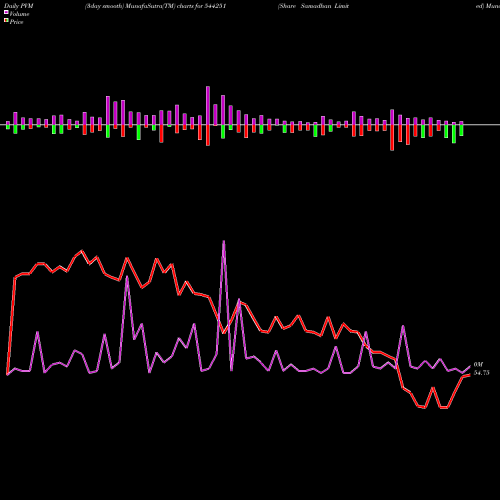Click the Volume legend color swatch
Image resolution: width=500 pixels, height=500 pixels.
click(6, 13)
